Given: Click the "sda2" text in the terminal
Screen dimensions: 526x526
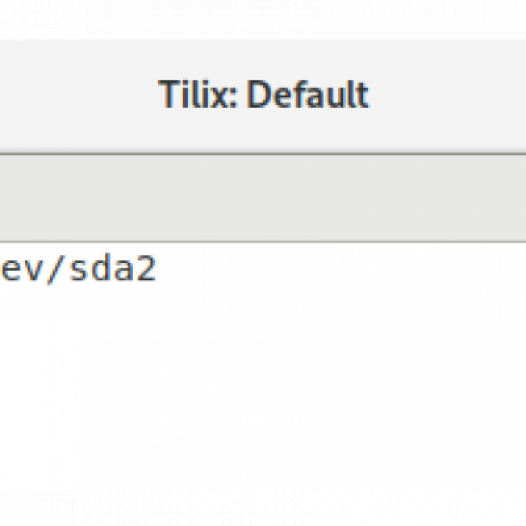Looking at the screenshot, I should click(113, 268).
